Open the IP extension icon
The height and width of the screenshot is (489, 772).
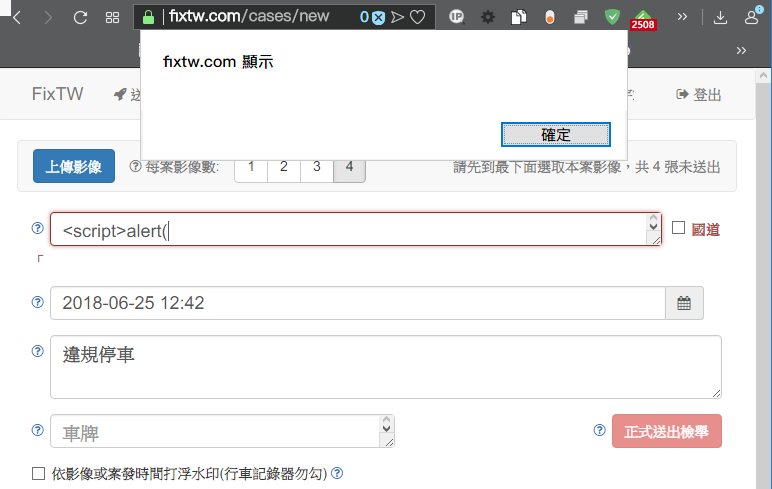coord(456,17)
